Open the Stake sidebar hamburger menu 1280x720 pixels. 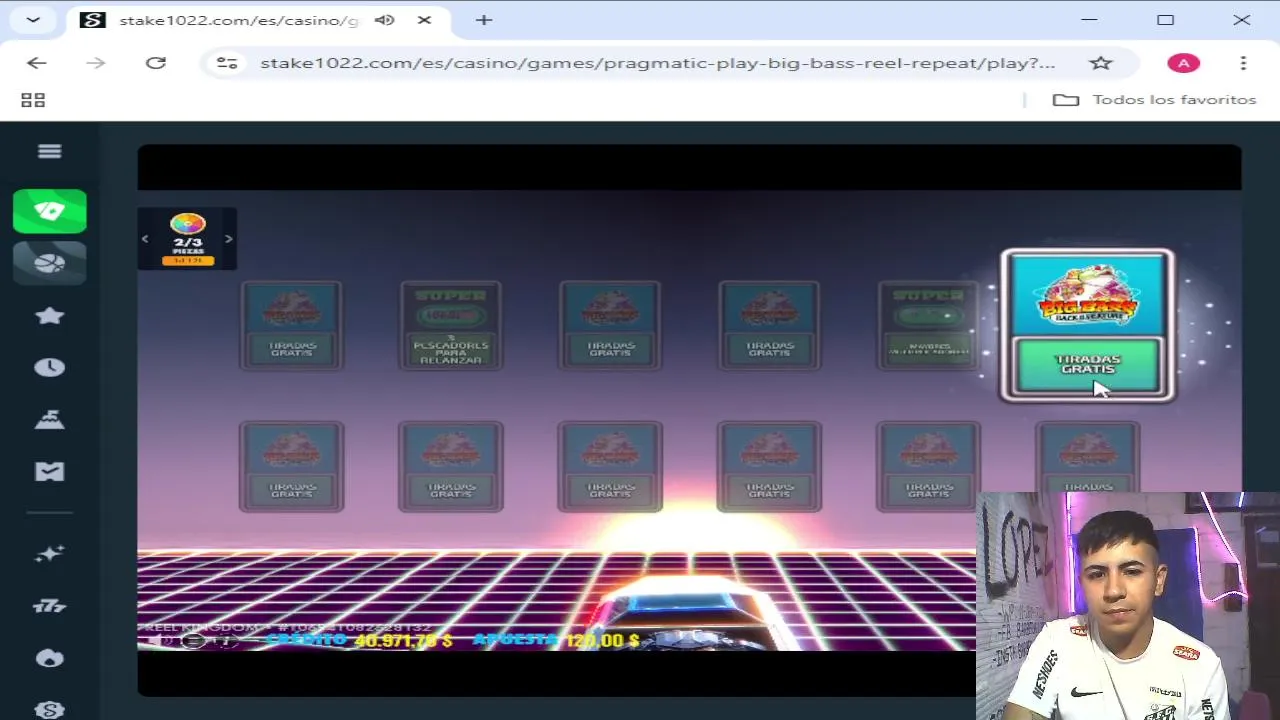(x=49, y=151)
